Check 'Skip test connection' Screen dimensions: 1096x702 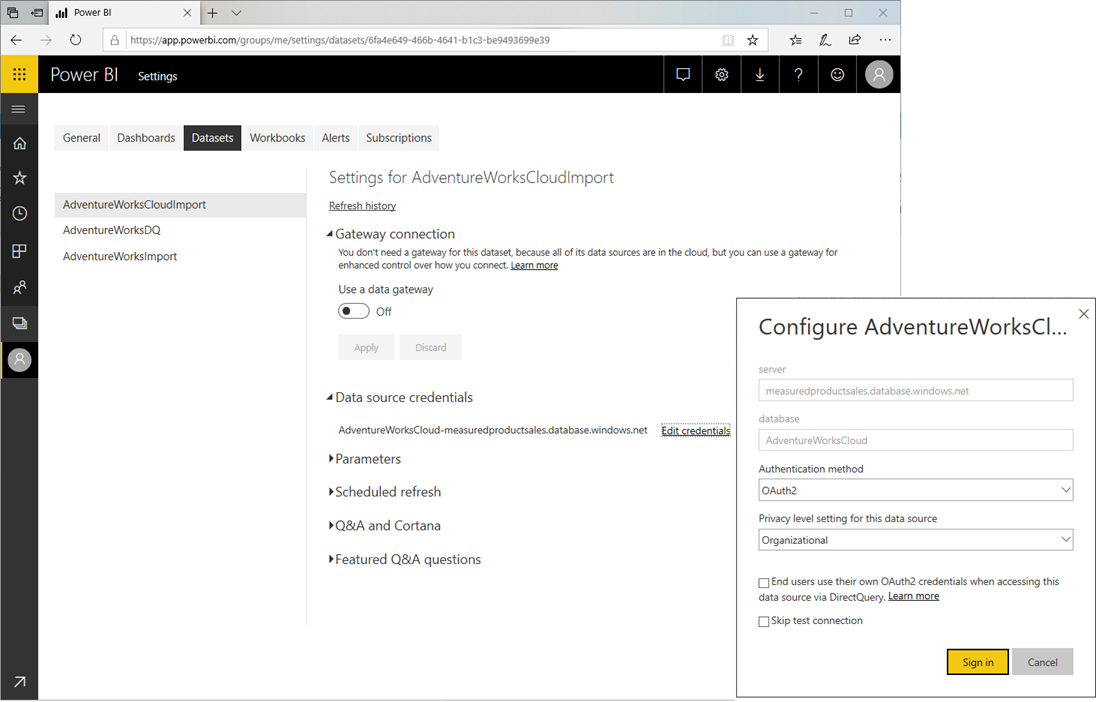764,620
